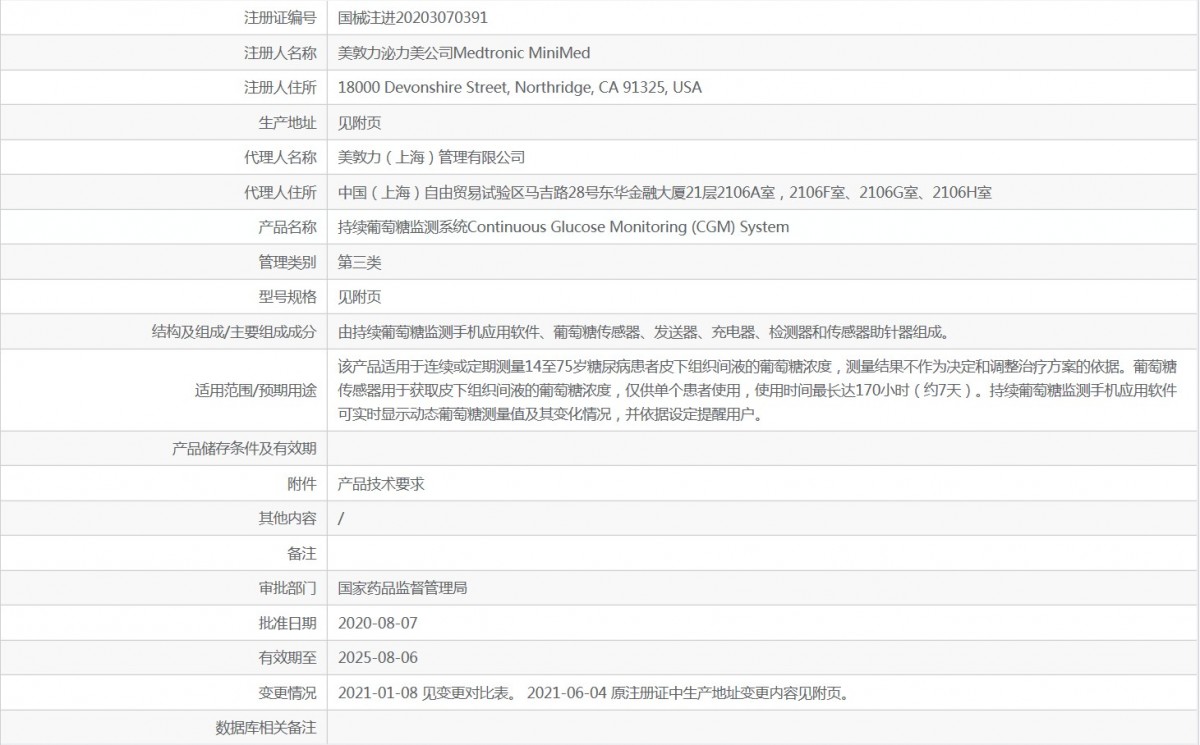Select the agent name 美敦力(上海)管理有限公司
The width and height of the screenshot is (1200, 745).
(431, 157)
